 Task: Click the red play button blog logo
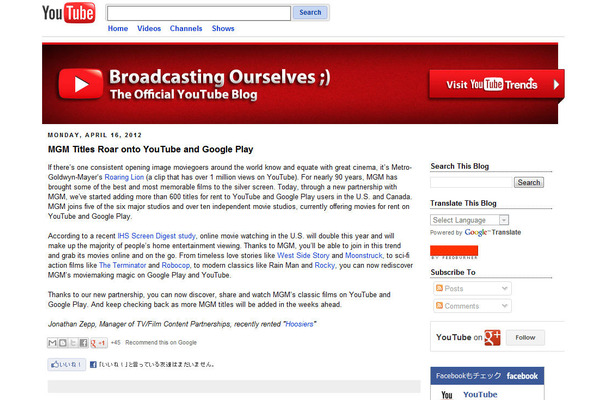(x=81, y=84)
